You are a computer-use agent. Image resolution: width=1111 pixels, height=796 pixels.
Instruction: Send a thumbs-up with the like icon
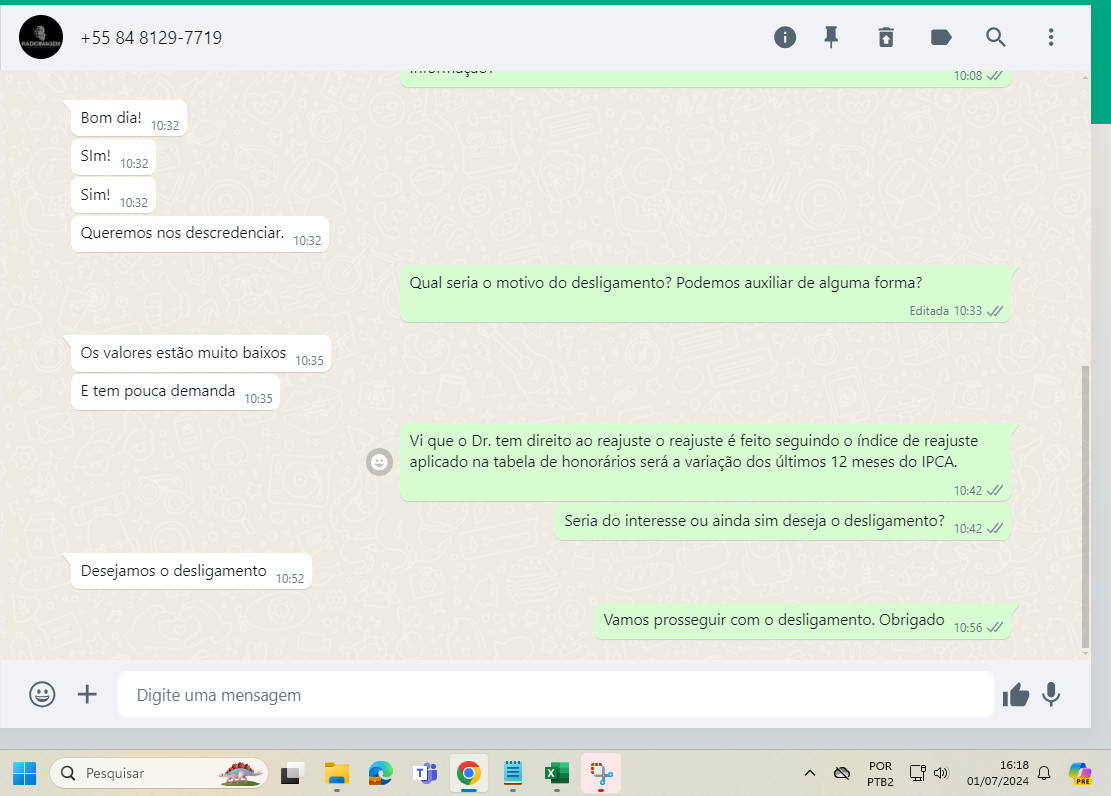click(1015, 695)
